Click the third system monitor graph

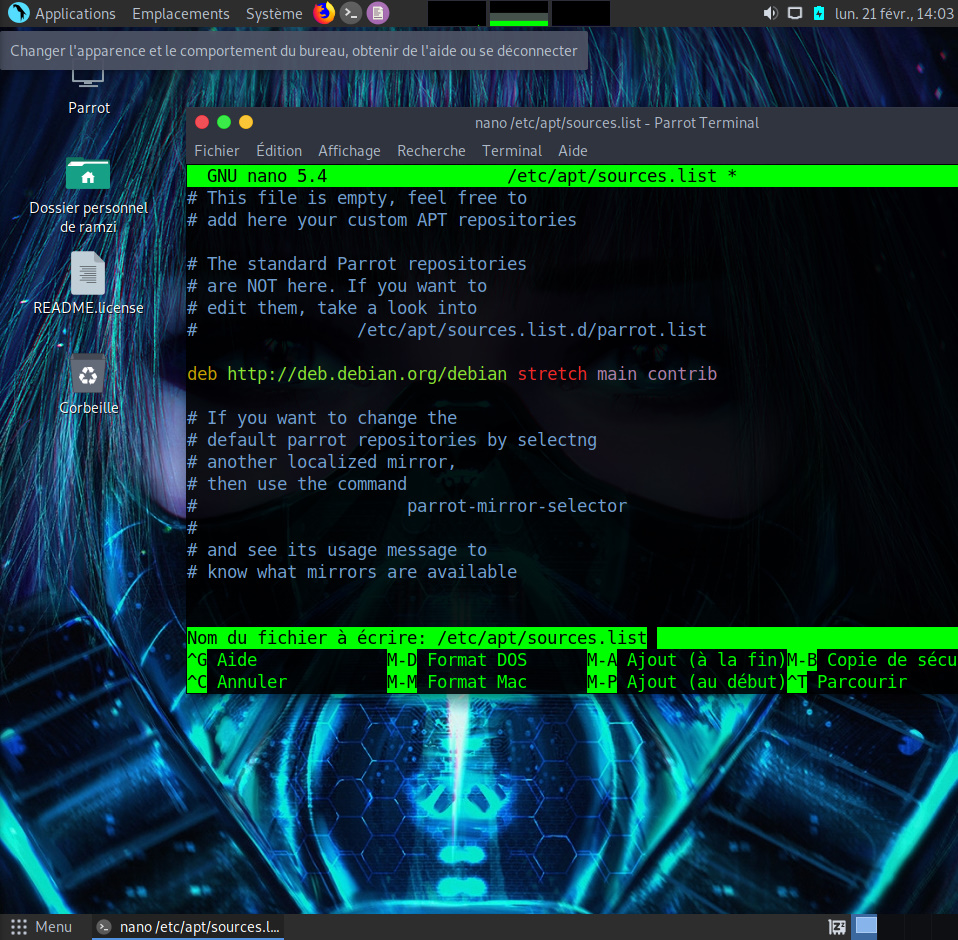580,13
